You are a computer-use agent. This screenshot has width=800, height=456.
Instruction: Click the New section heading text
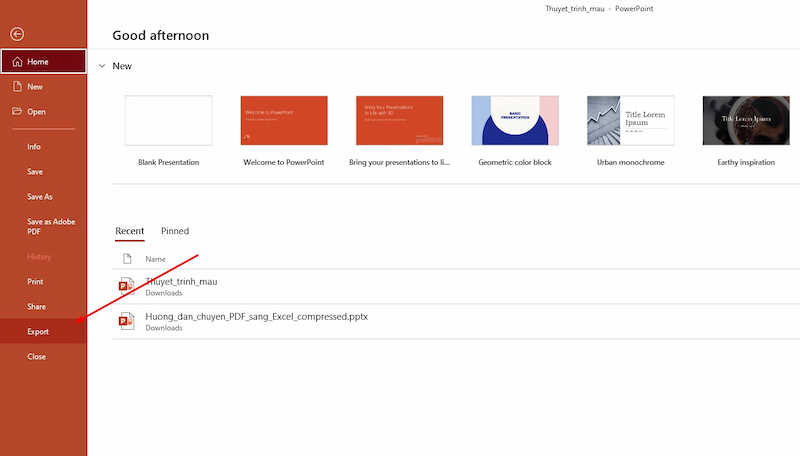[x=122, y=66]
